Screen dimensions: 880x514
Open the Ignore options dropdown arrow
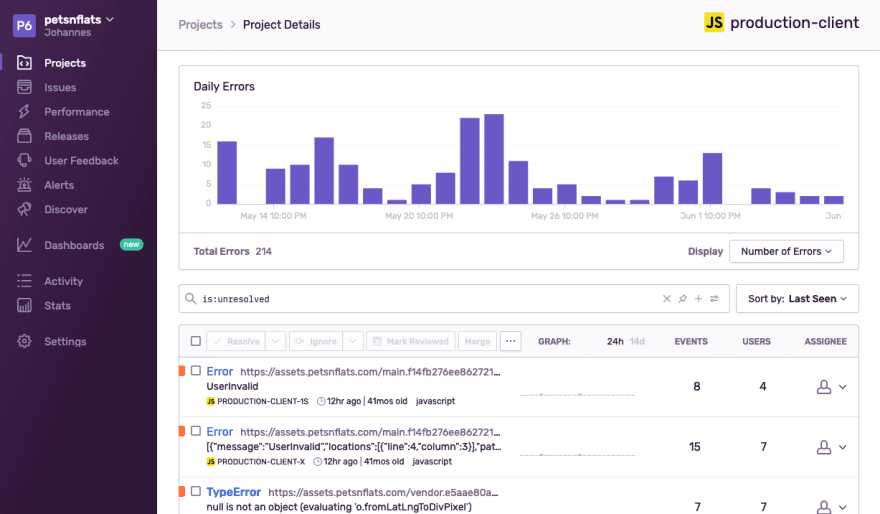click(x=353, y=341)
